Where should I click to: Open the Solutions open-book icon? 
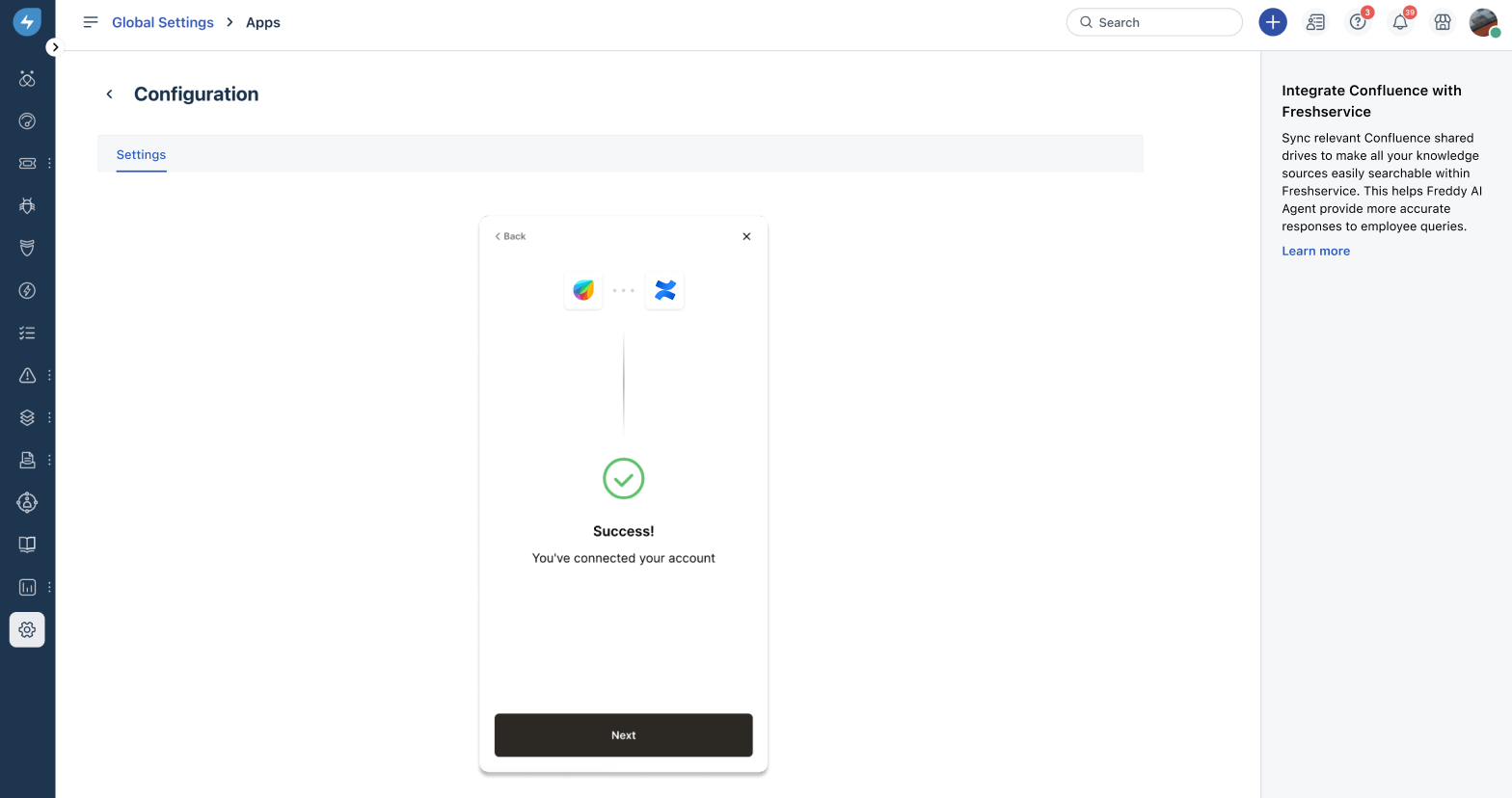(x=27, y=545)
